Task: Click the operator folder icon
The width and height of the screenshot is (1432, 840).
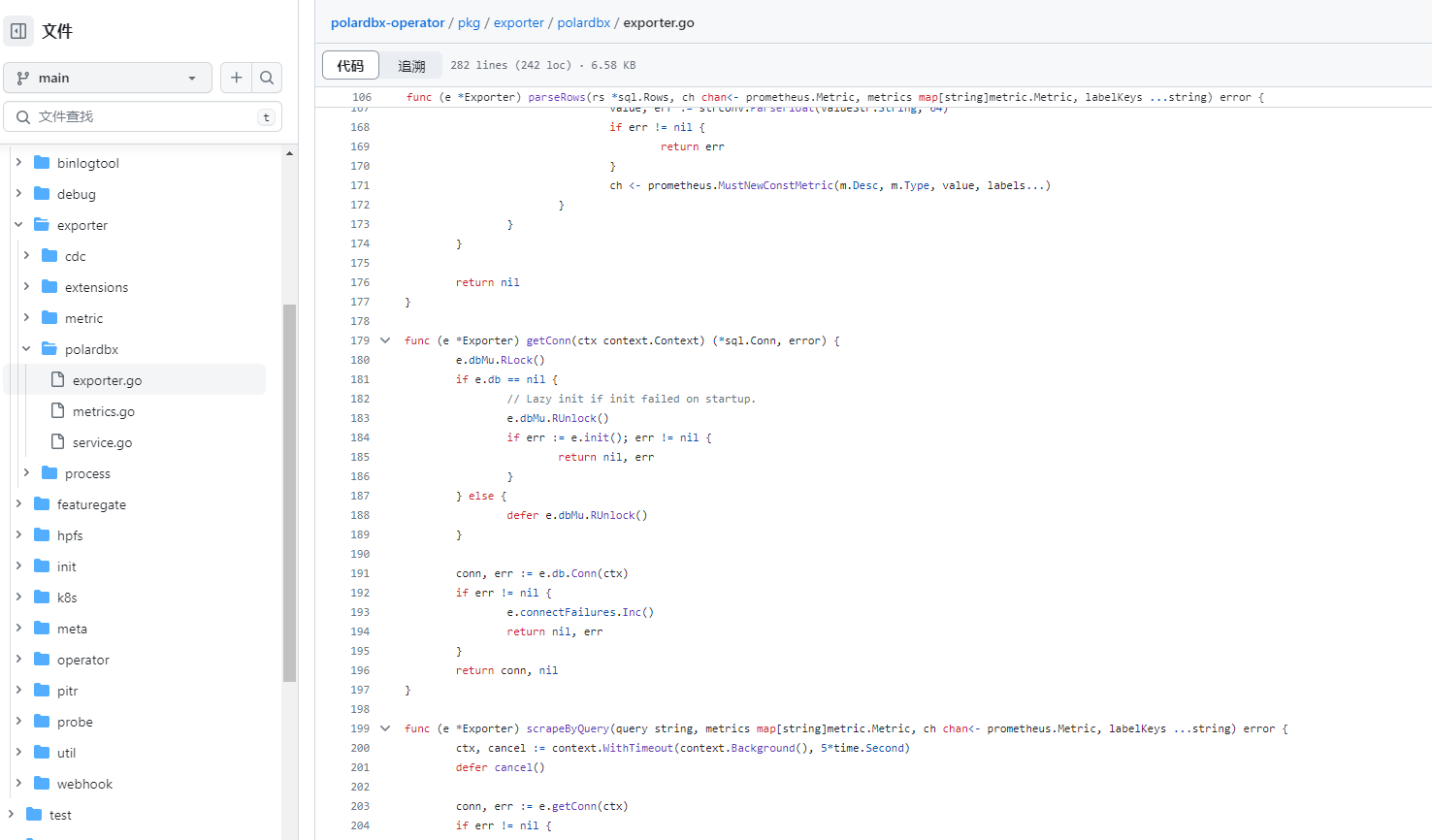Action: [42, 660]
